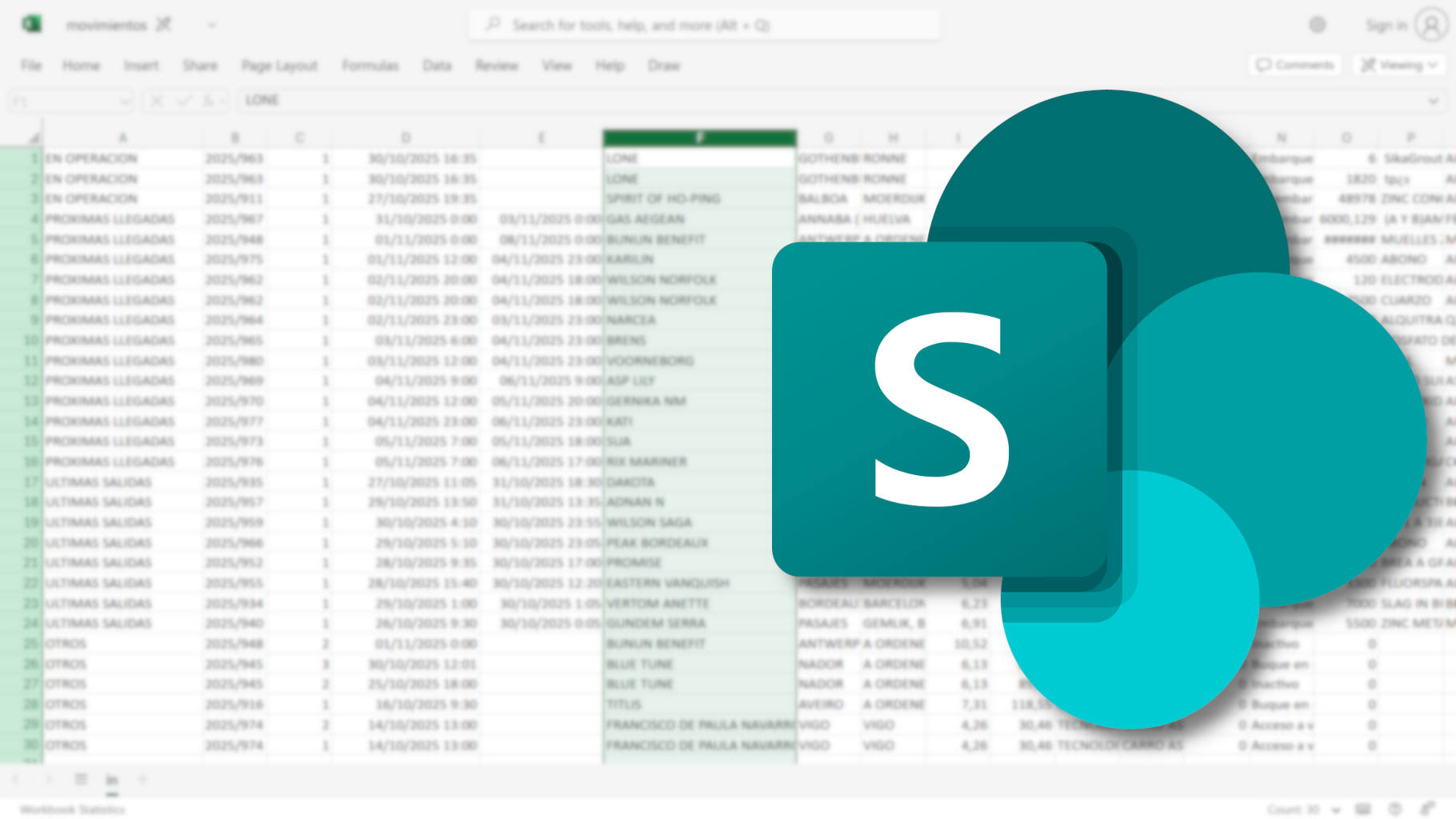Expand the formula bar chevron

click(x=1433, y=101)
